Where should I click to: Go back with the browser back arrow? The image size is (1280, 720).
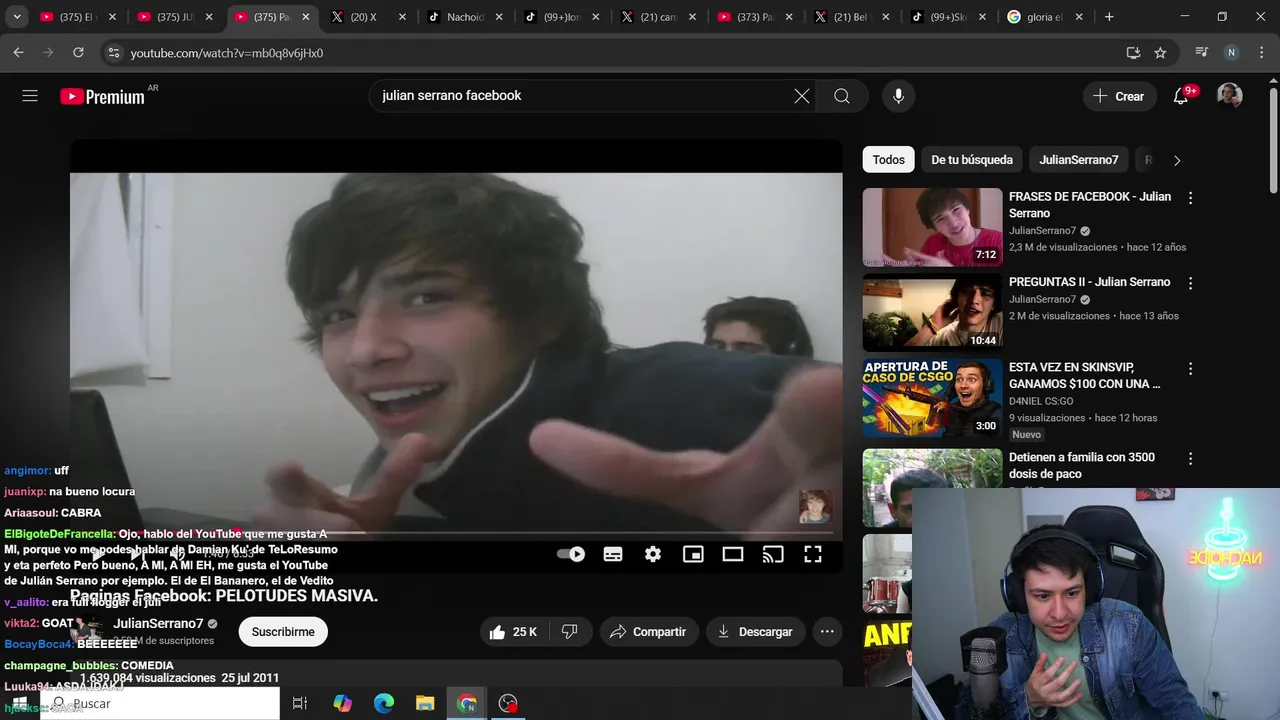point(19,53)
